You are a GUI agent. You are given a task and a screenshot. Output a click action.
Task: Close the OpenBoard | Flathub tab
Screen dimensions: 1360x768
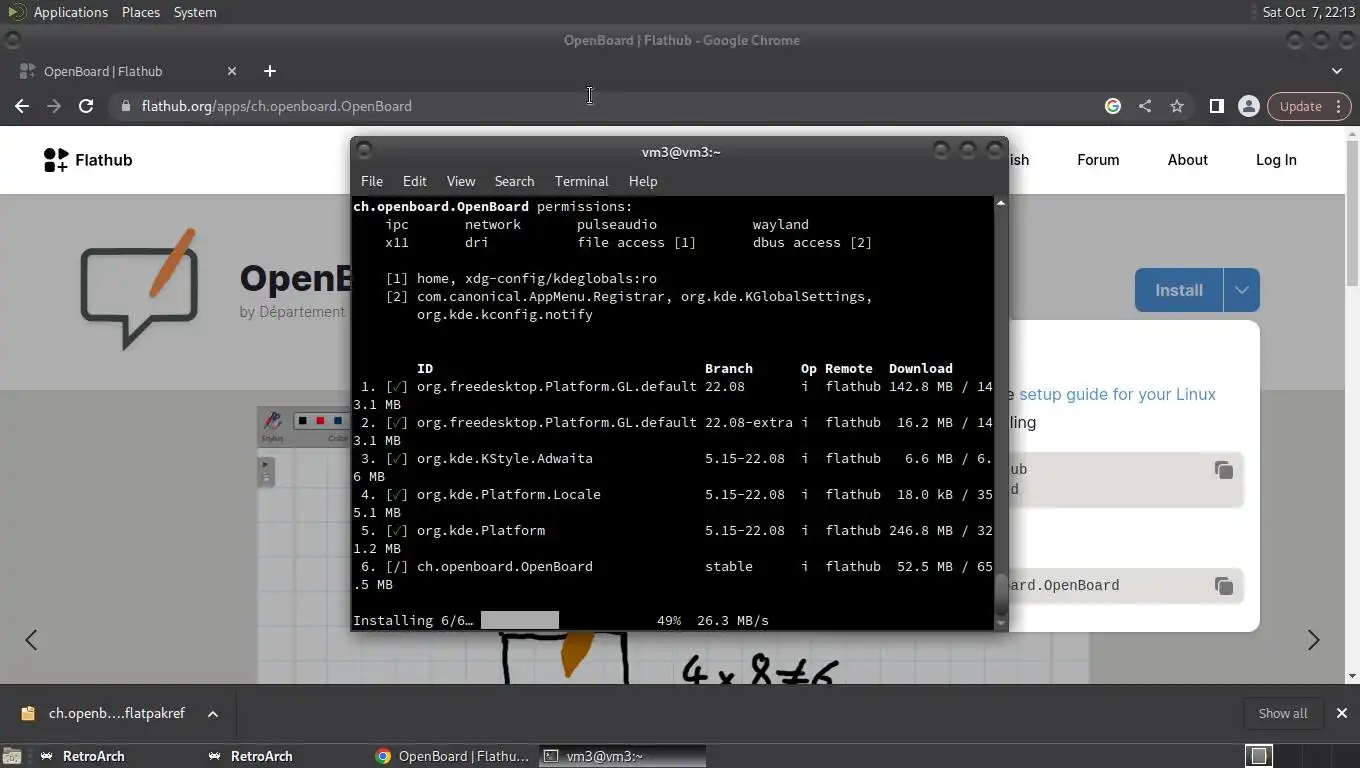[x=232, y=71]
